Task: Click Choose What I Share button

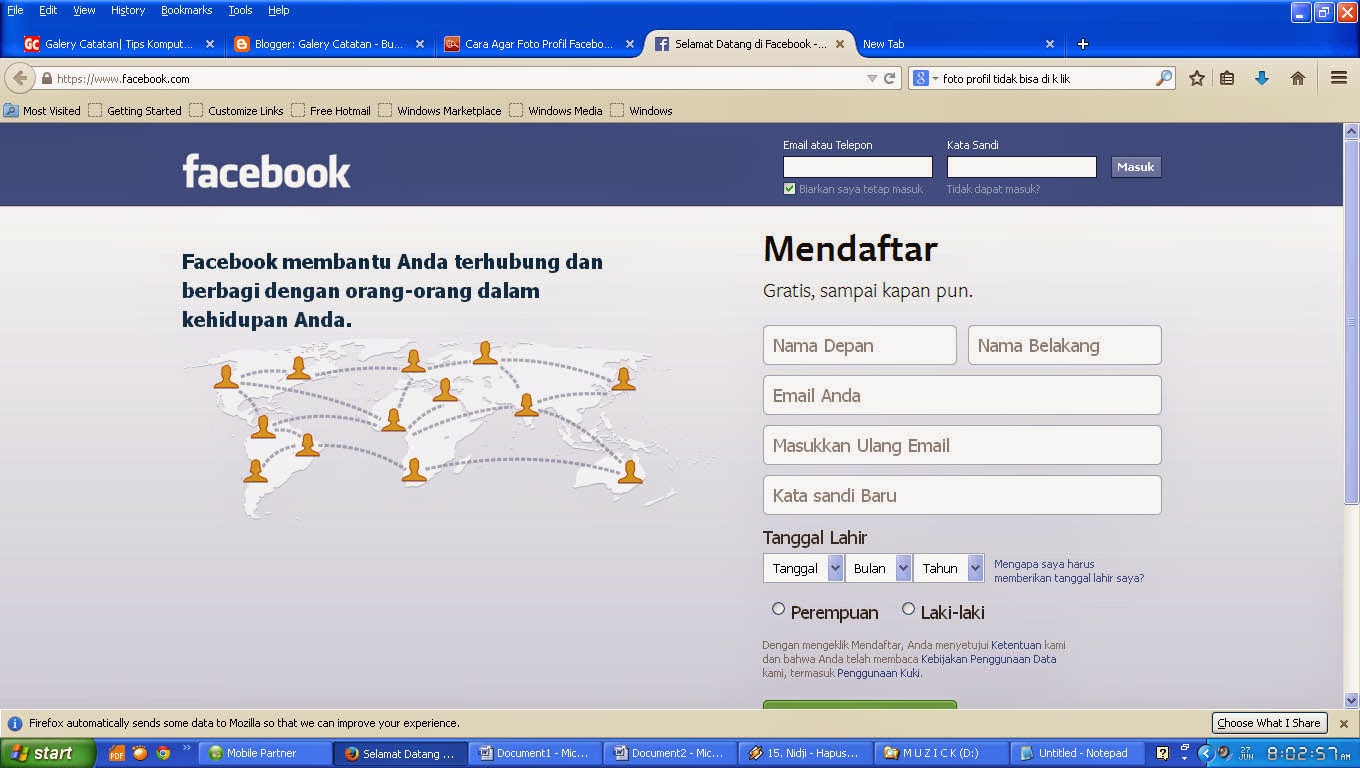Action: (x=1269, y=723)
